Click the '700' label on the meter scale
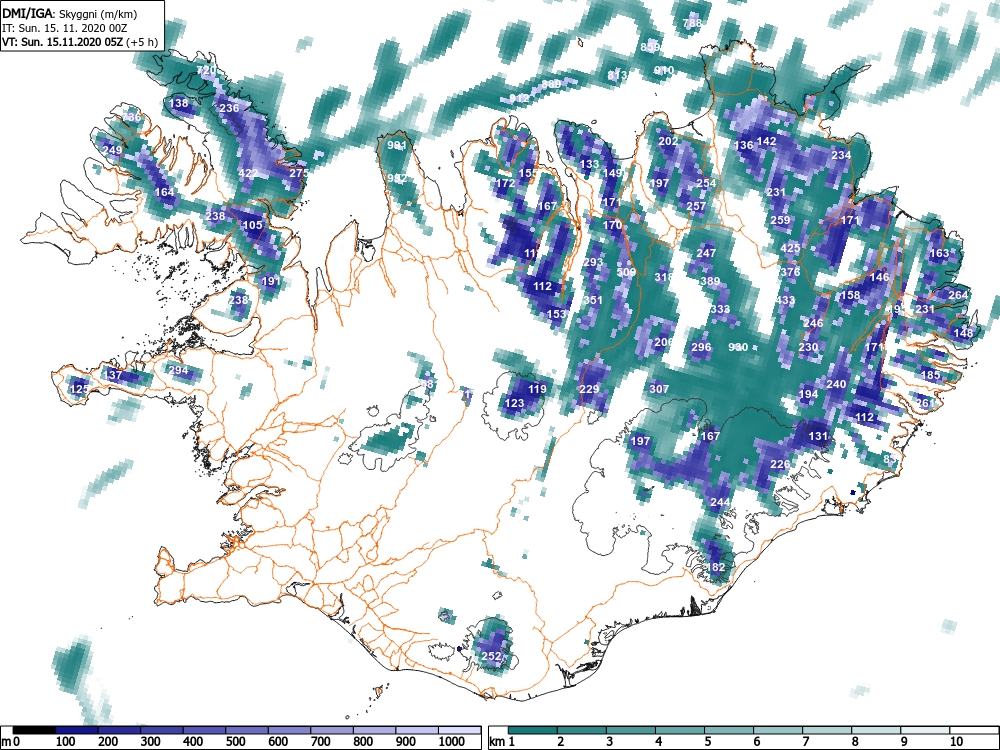 (x=320, y=742)
